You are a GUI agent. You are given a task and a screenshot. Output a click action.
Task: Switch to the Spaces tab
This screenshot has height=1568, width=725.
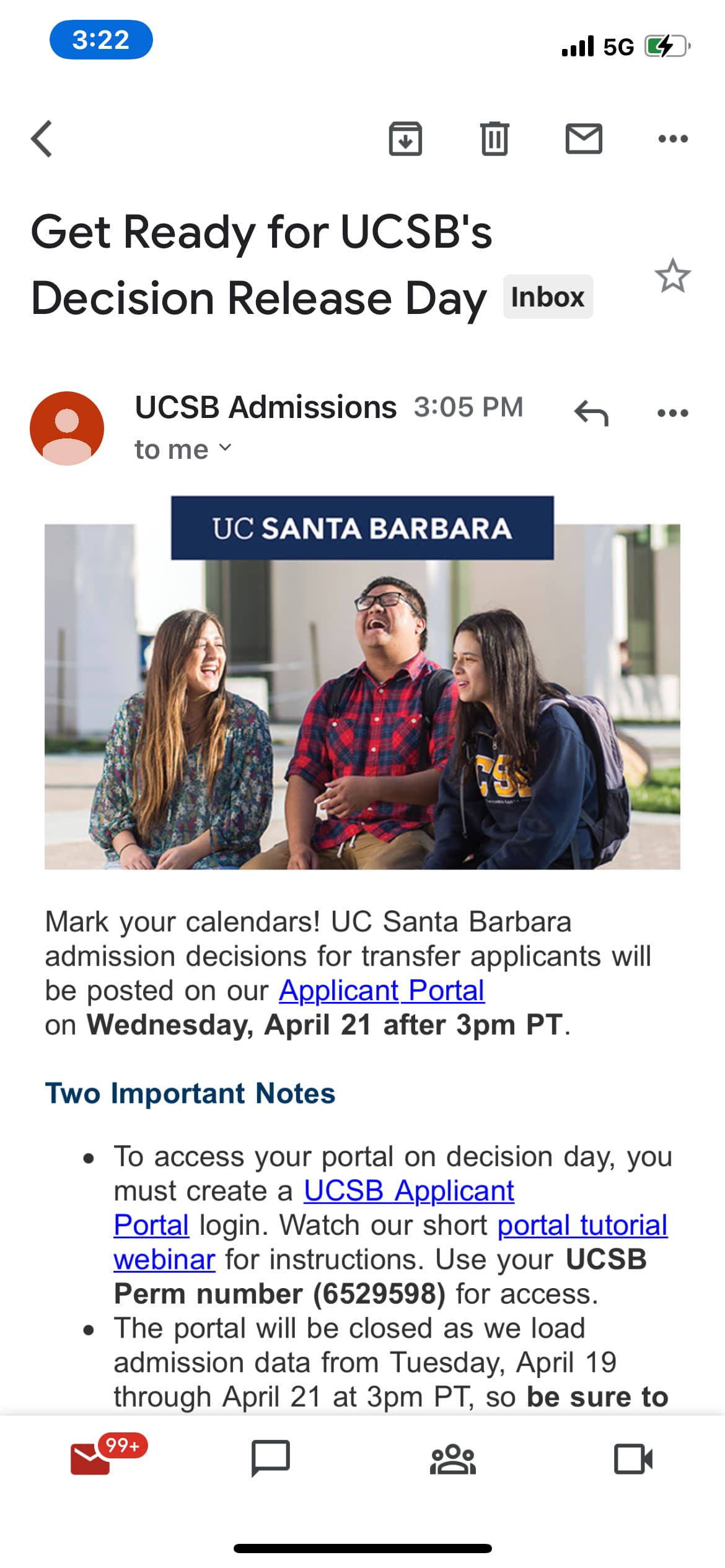pyautogui.click(x=453, y=1458)
